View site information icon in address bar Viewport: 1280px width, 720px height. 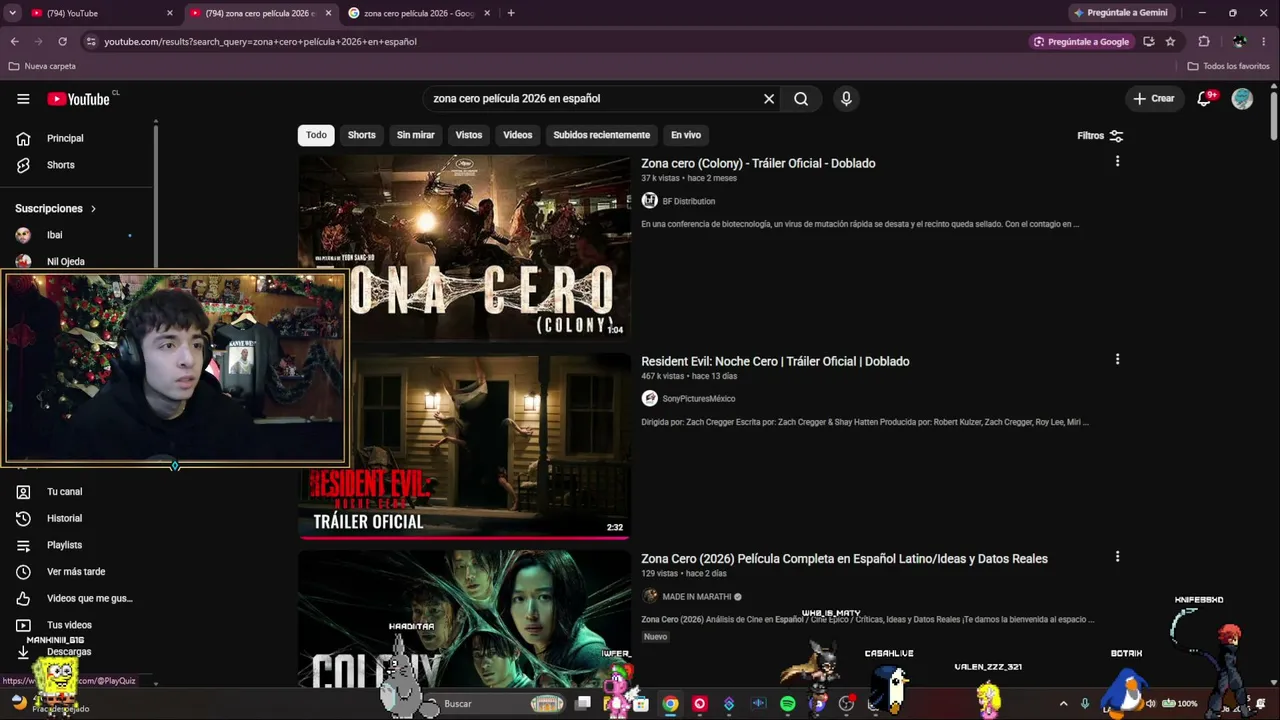(x=91, y=41)
